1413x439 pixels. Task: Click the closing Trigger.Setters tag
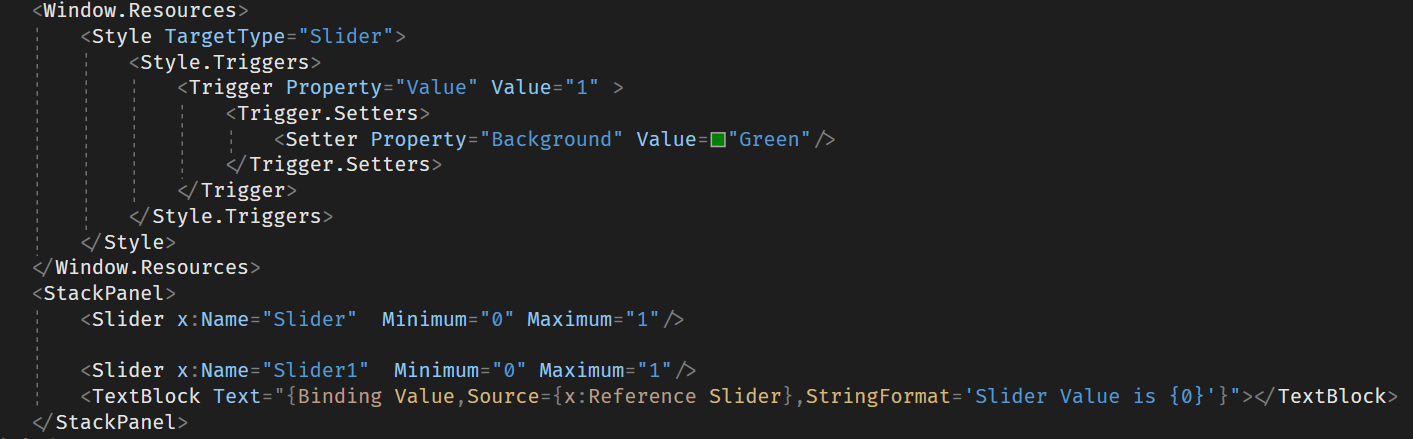(334, 164)
